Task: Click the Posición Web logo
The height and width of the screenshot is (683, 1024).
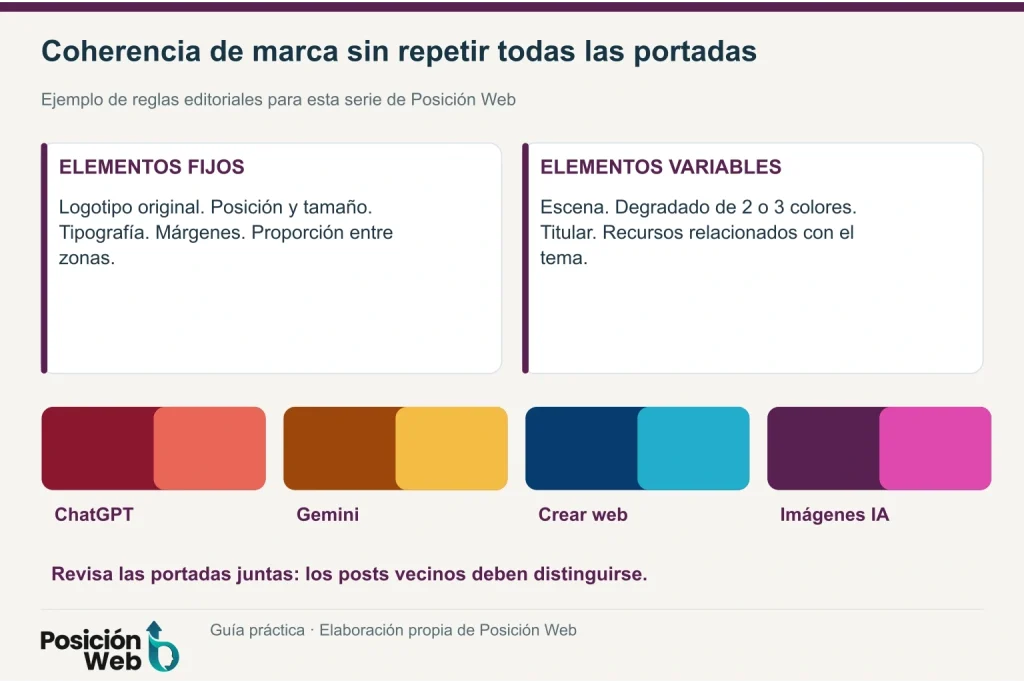Action: (110, 647)
